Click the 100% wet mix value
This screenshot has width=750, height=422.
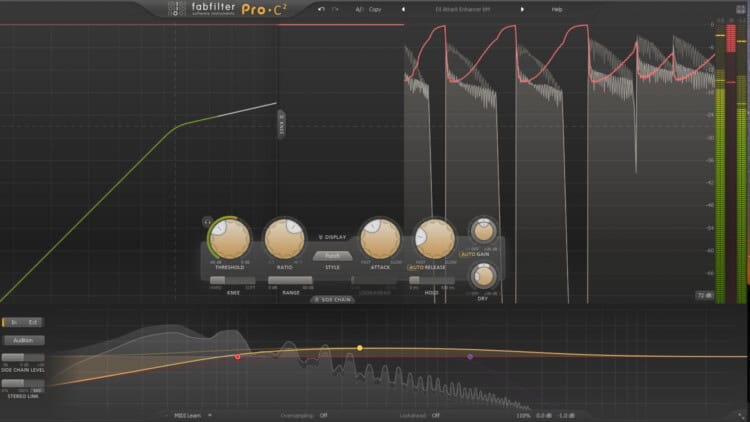pos(523,415)
